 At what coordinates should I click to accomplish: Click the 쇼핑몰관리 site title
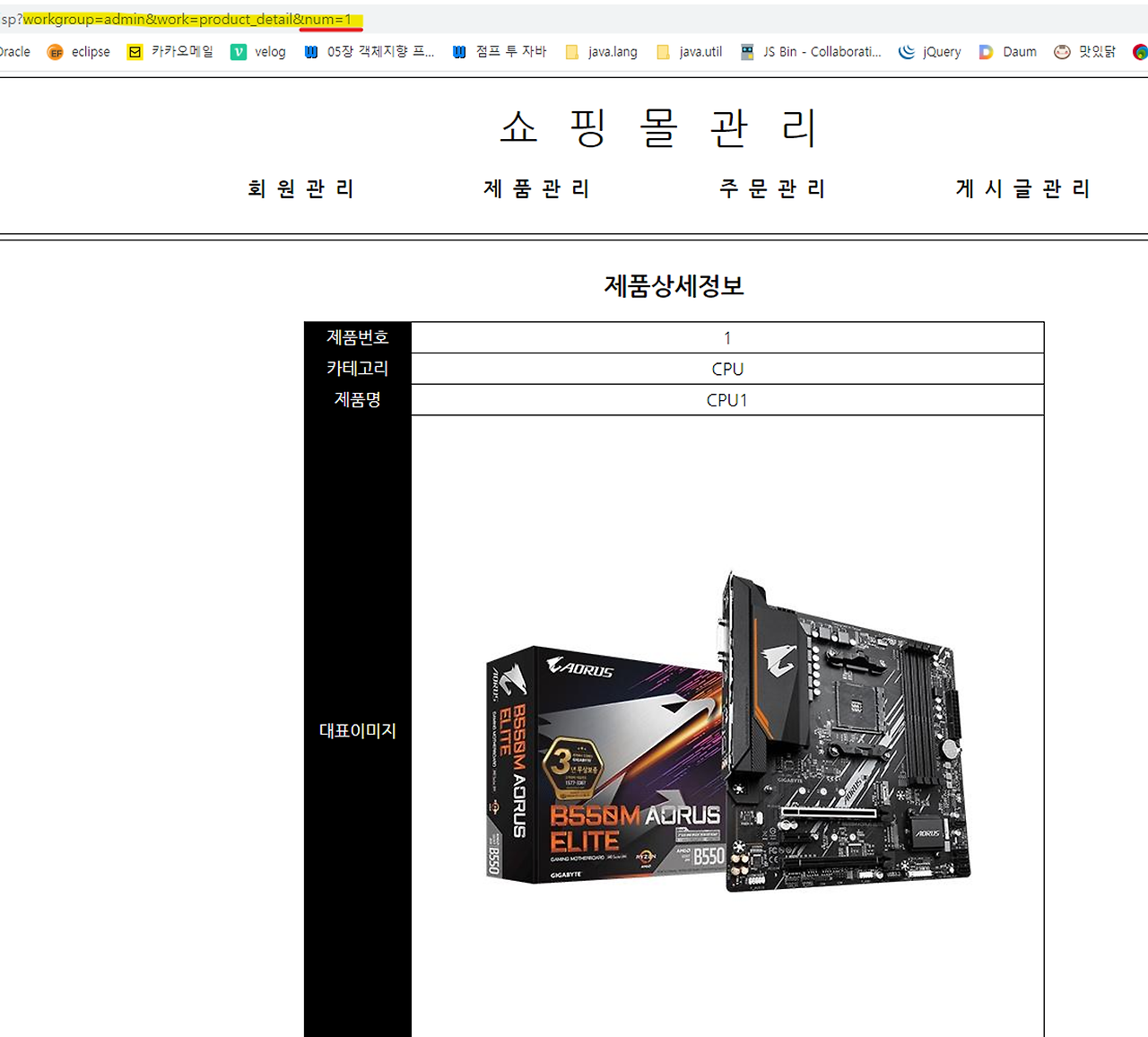coord(659,127)
